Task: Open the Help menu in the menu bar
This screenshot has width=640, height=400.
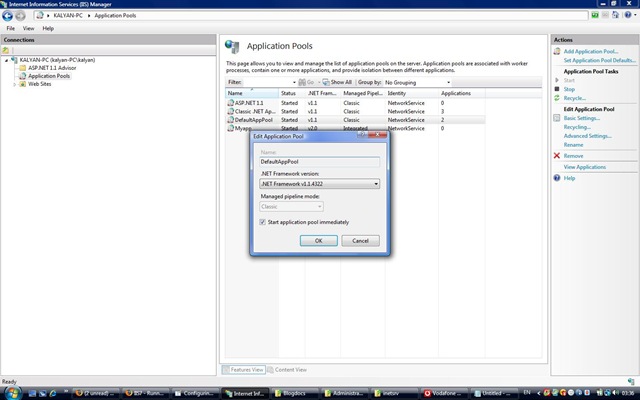Action: pos(48,29)
